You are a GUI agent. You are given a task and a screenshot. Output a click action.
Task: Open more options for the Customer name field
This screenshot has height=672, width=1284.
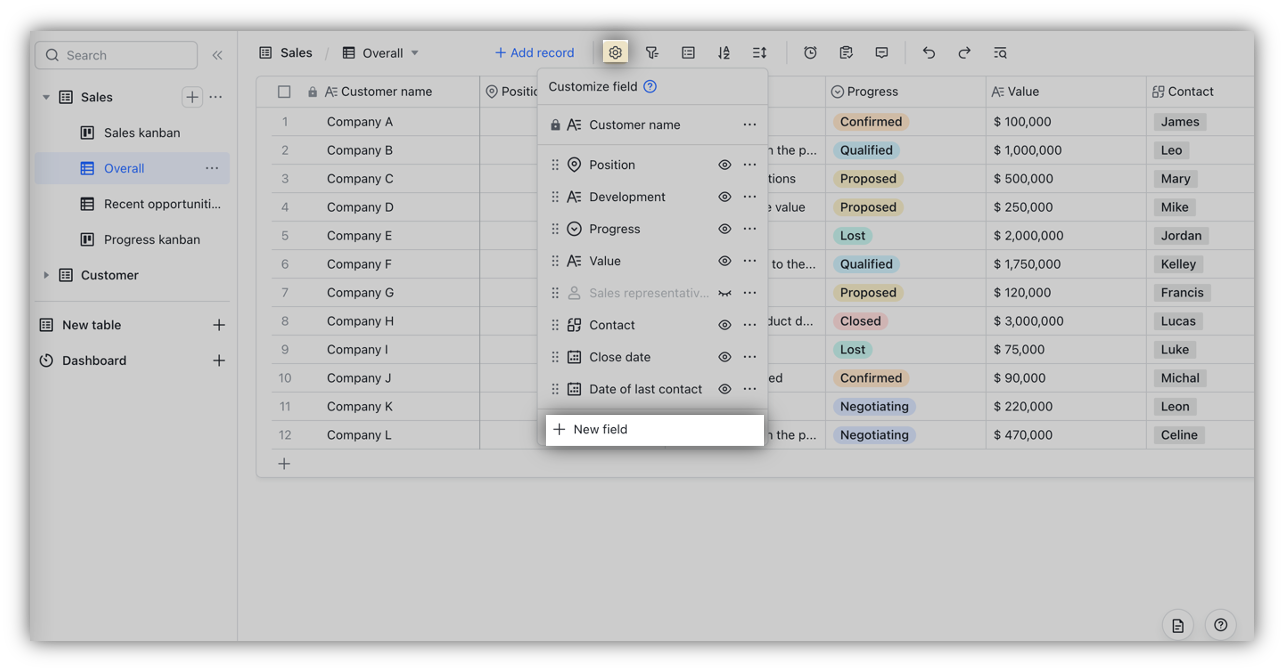750,125
